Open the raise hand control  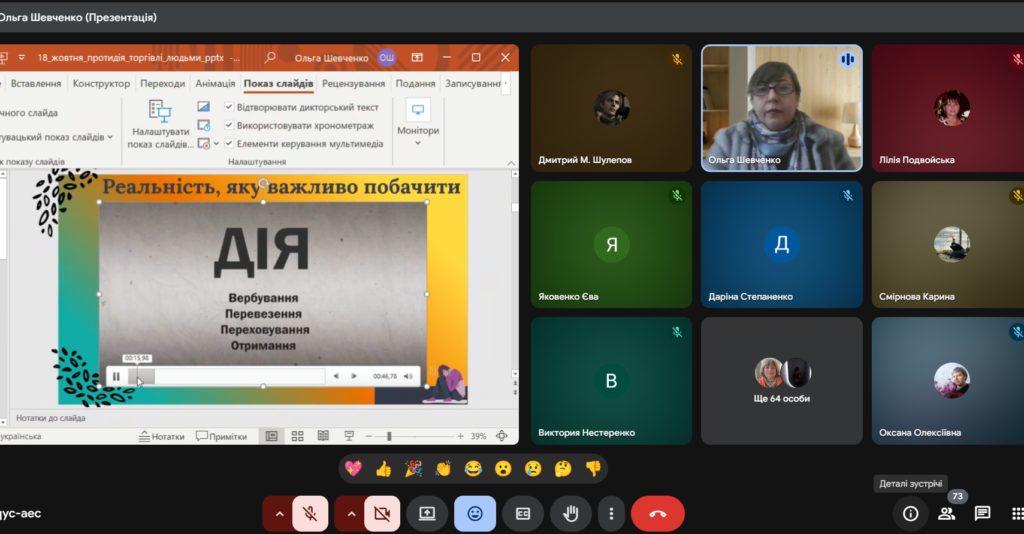point(571,513)
